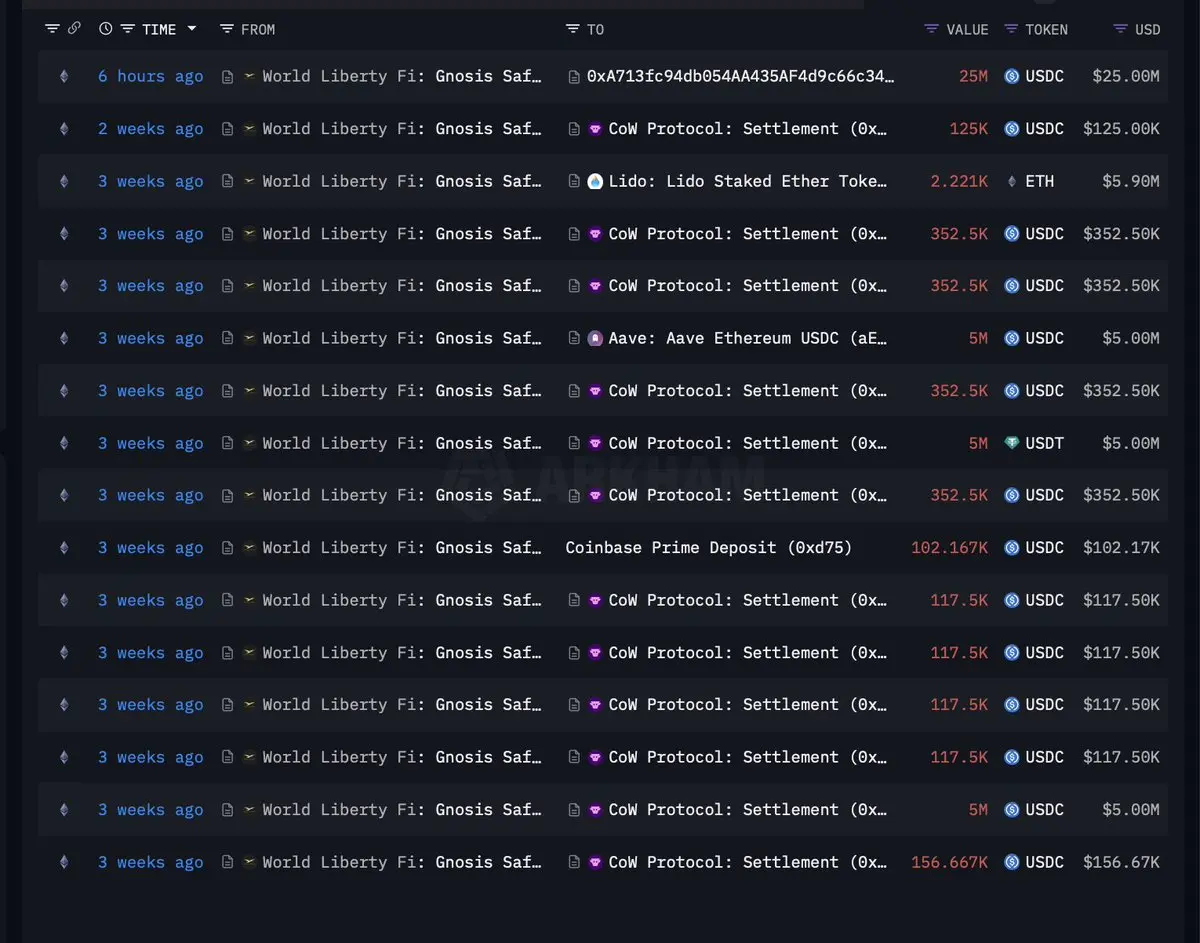Click USDC token icon in the 156.667K row
The width and height of the screenshot is (1200, 943).
tap(1011, 862)
